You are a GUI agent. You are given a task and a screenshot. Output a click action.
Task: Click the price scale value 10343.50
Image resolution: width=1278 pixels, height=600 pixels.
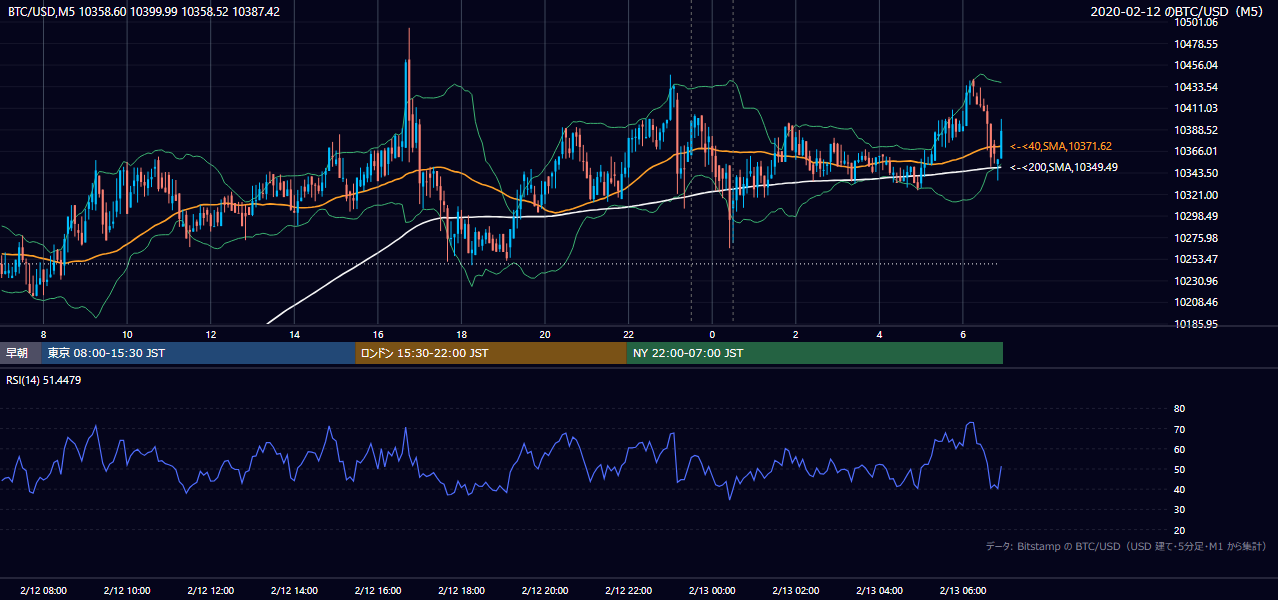coord(1195,173)
